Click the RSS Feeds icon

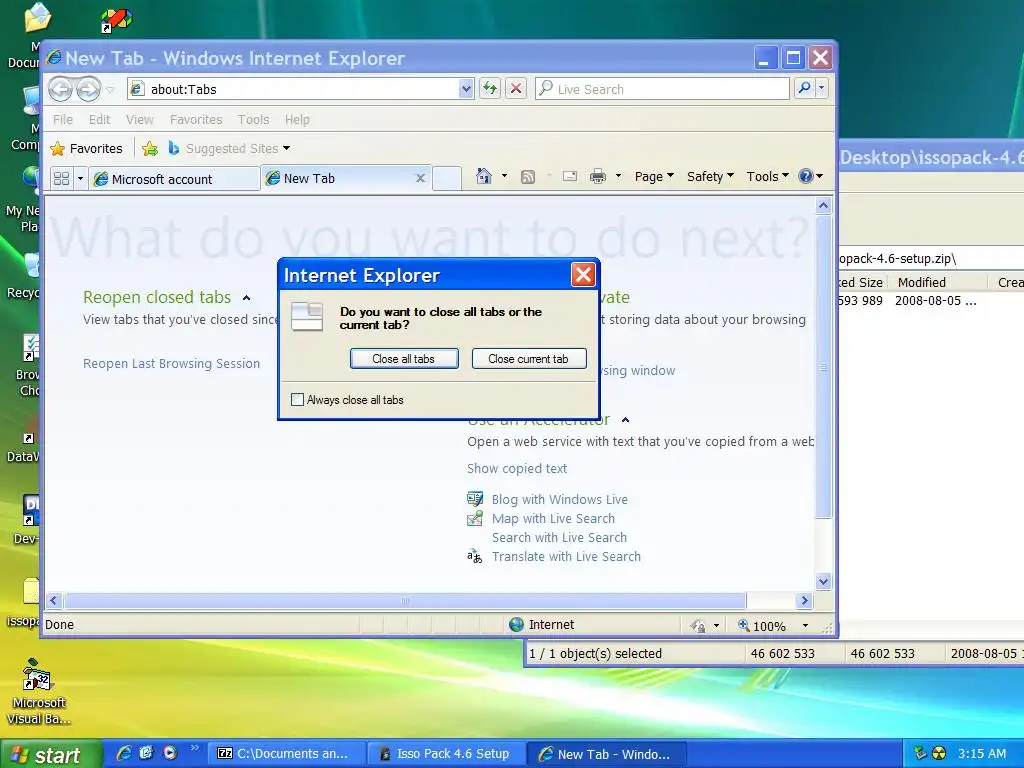click(x=528, y=176)
